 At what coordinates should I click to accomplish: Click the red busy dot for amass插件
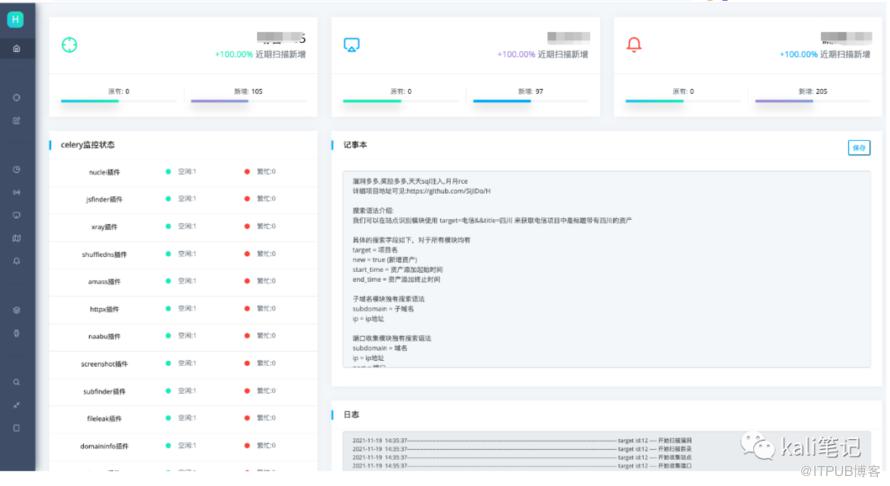click(x=247, y=281)
